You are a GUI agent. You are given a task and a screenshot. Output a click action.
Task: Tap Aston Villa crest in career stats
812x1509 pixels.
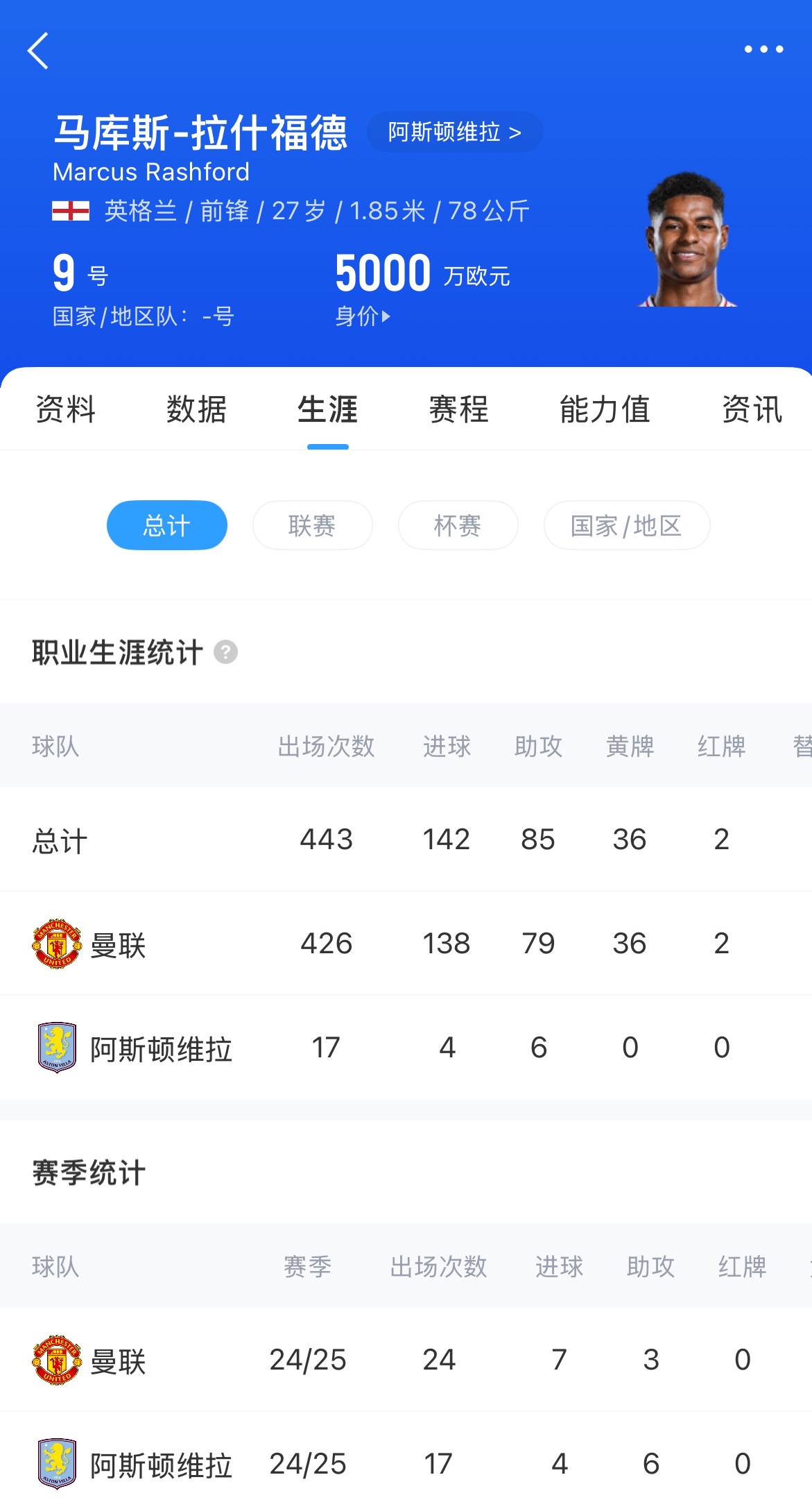tap(57, 1048)
